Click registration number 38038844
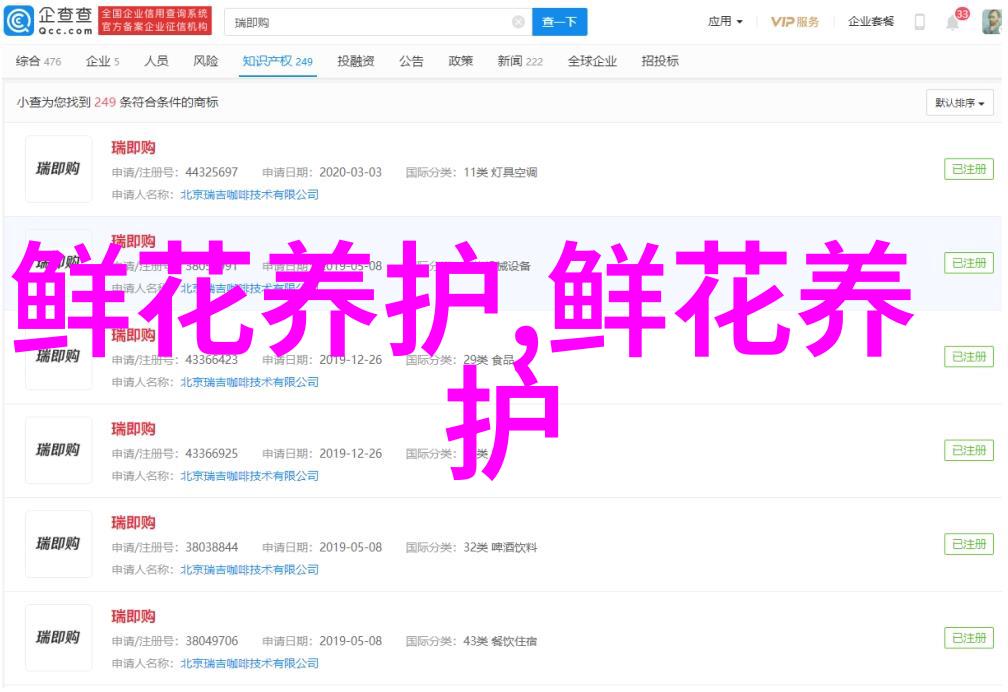The image size is (1008, 692). click(x=212, y=547)
